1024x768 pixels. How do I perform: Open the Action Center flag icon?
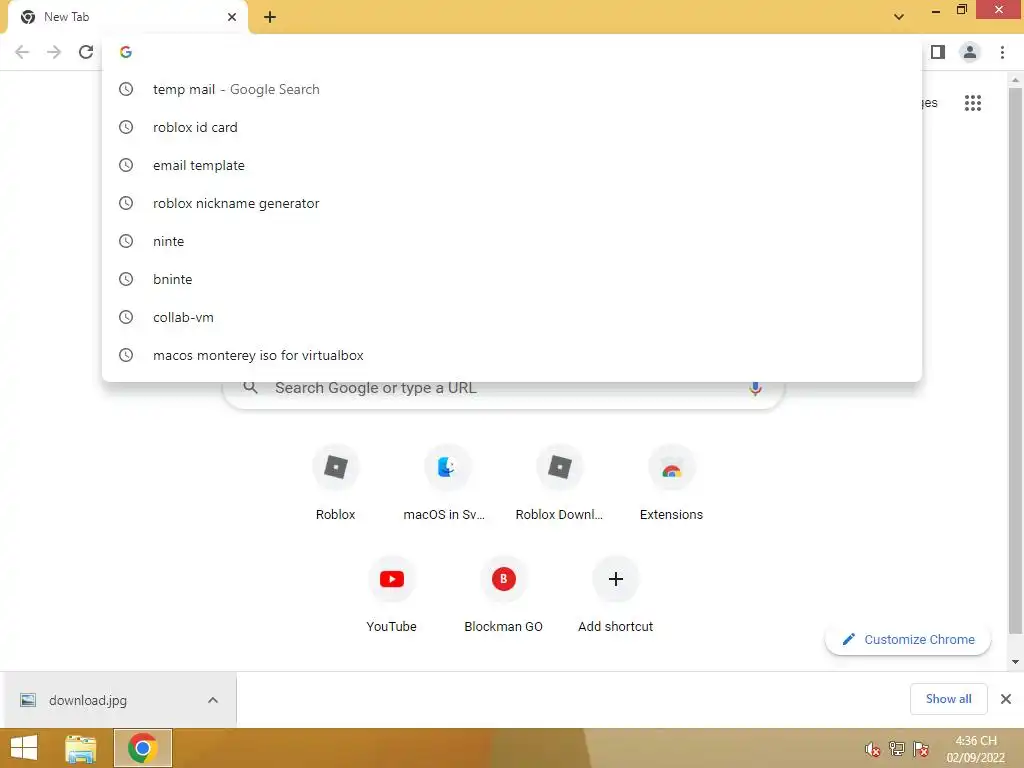[921, 749]
